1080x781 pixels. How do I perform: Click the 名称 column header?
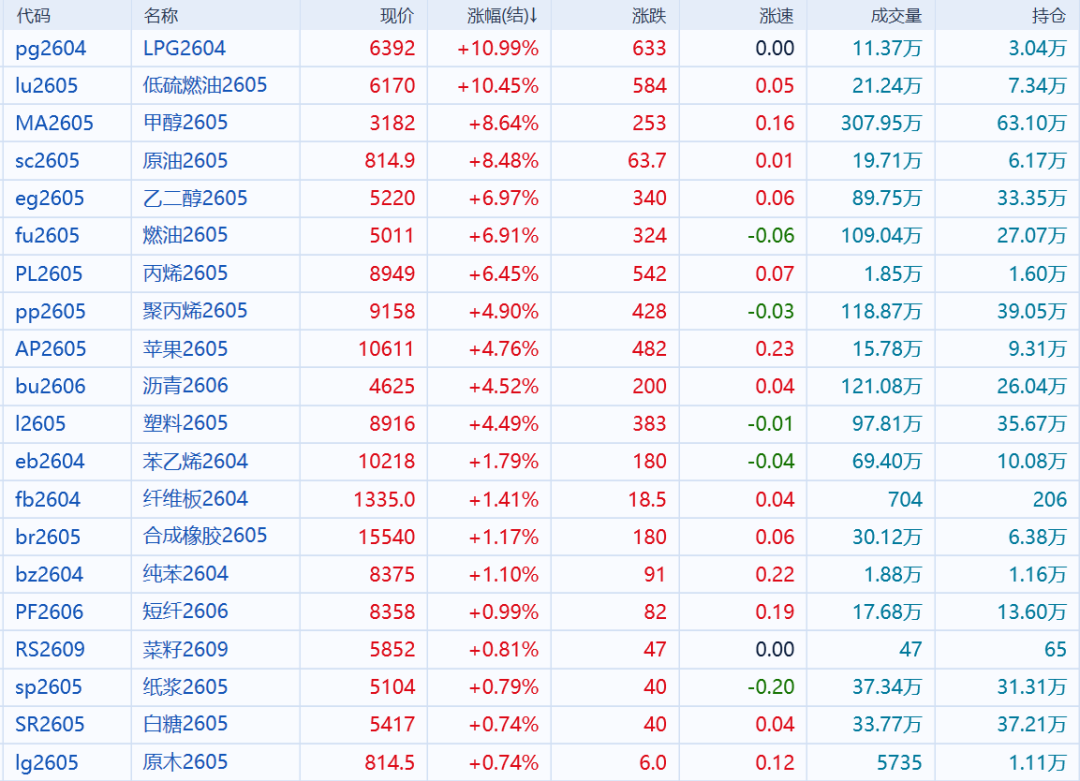click(161, 15)
